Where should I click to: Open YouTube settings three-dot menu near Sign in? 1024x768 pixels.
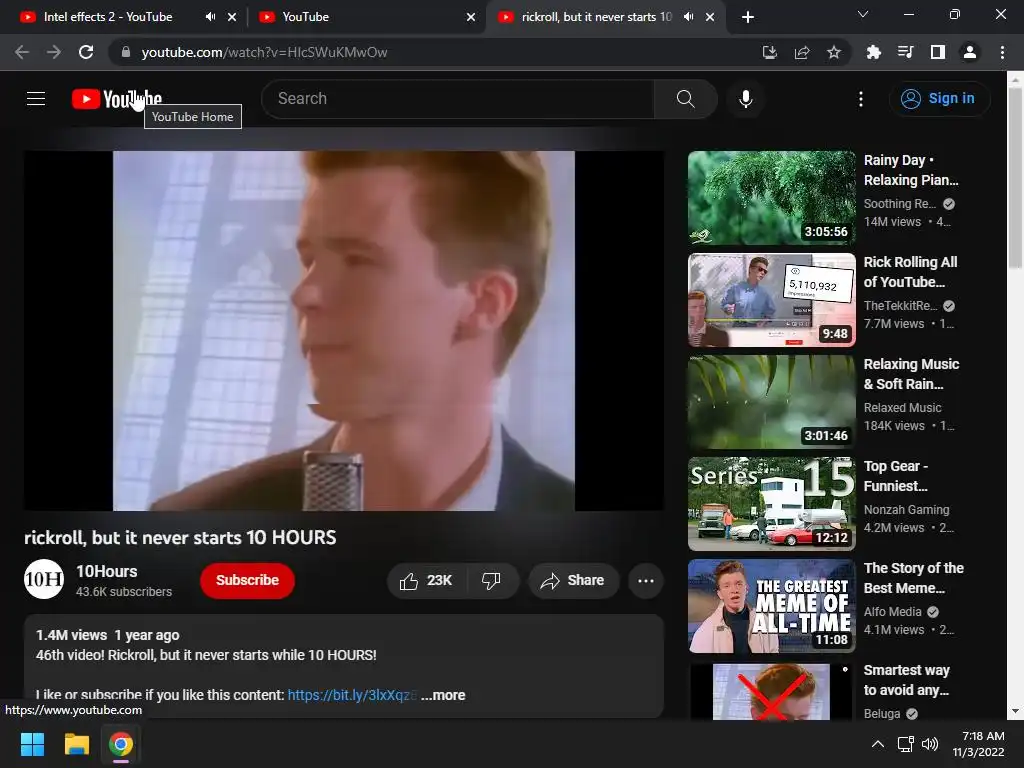coord(861,99)
